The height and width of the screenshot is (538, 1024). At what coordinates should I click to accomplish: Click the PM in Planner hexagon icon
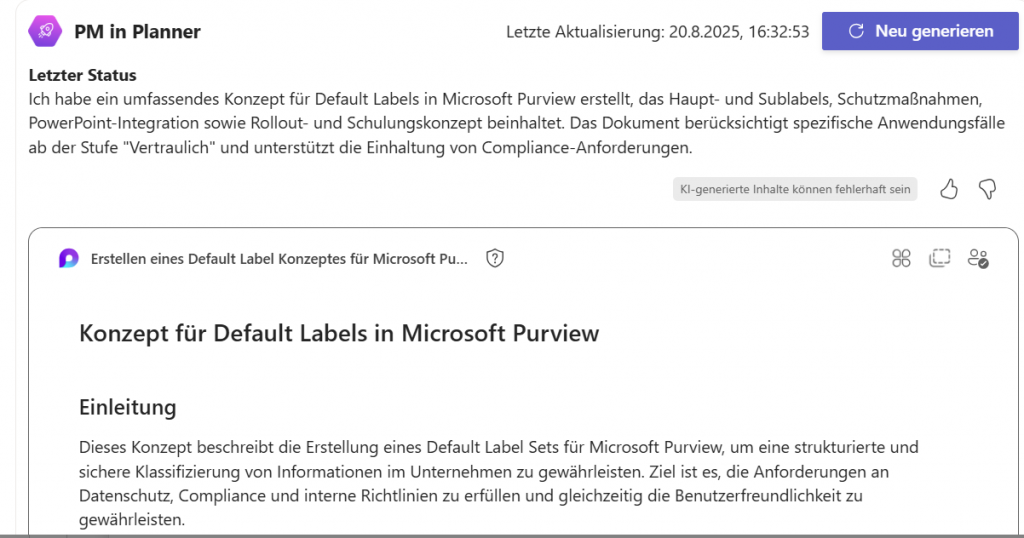click(x=46, y=31)
